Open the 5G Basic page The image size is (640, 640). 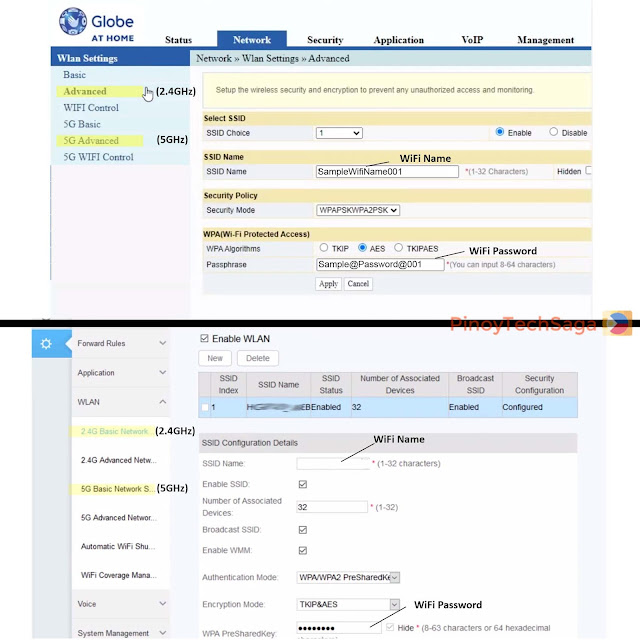82,124
